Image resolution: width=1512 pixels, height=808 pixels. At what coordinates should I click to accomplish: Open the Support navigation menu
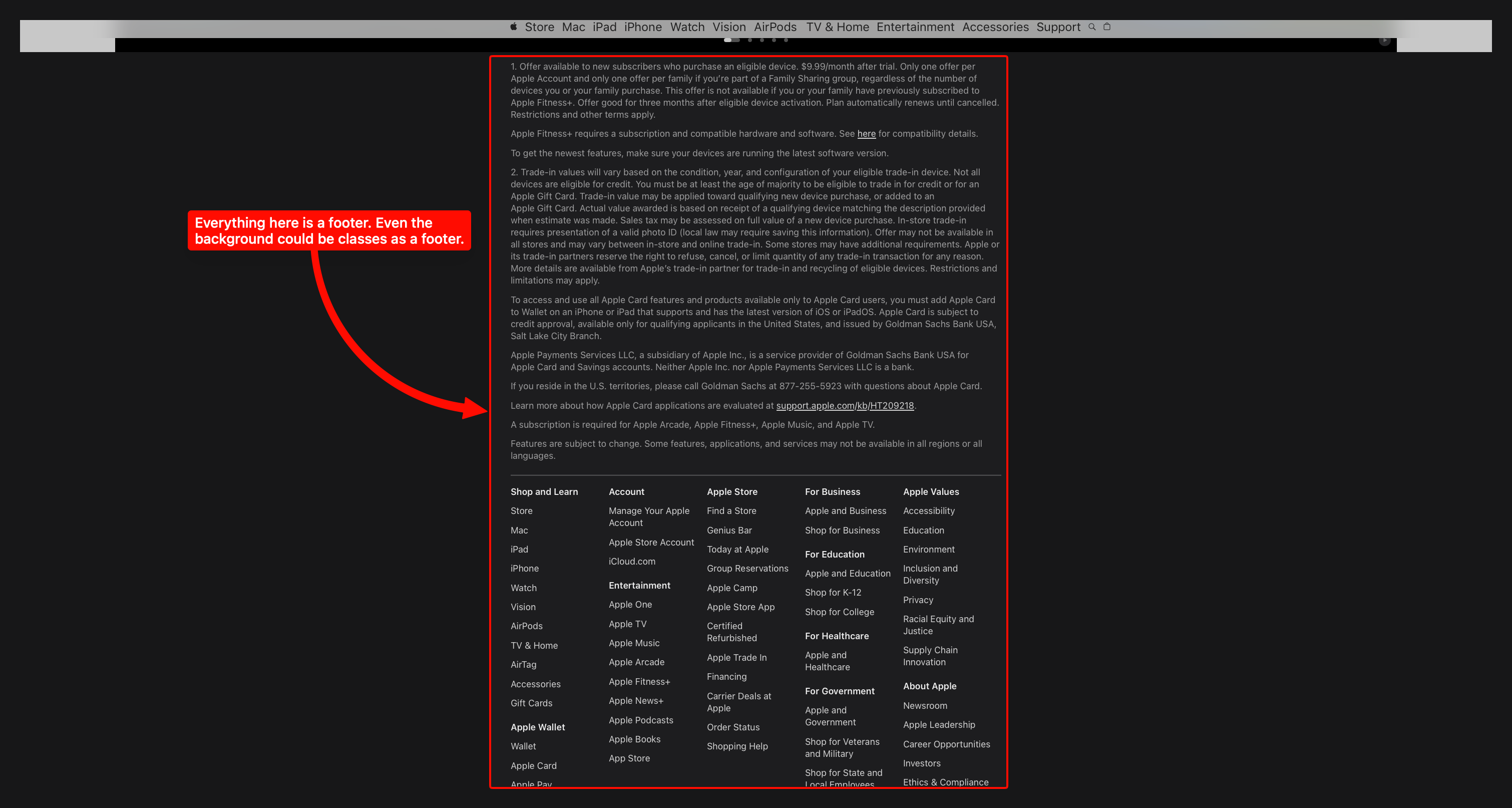1058,27
